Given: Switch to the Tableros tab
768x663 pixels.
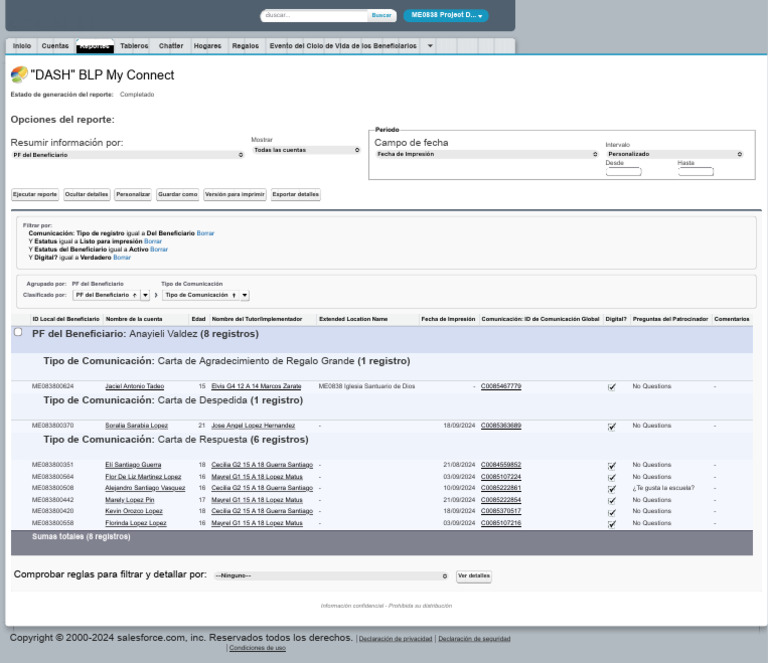Looking at the screenshot, I should [x=134, y=46].
